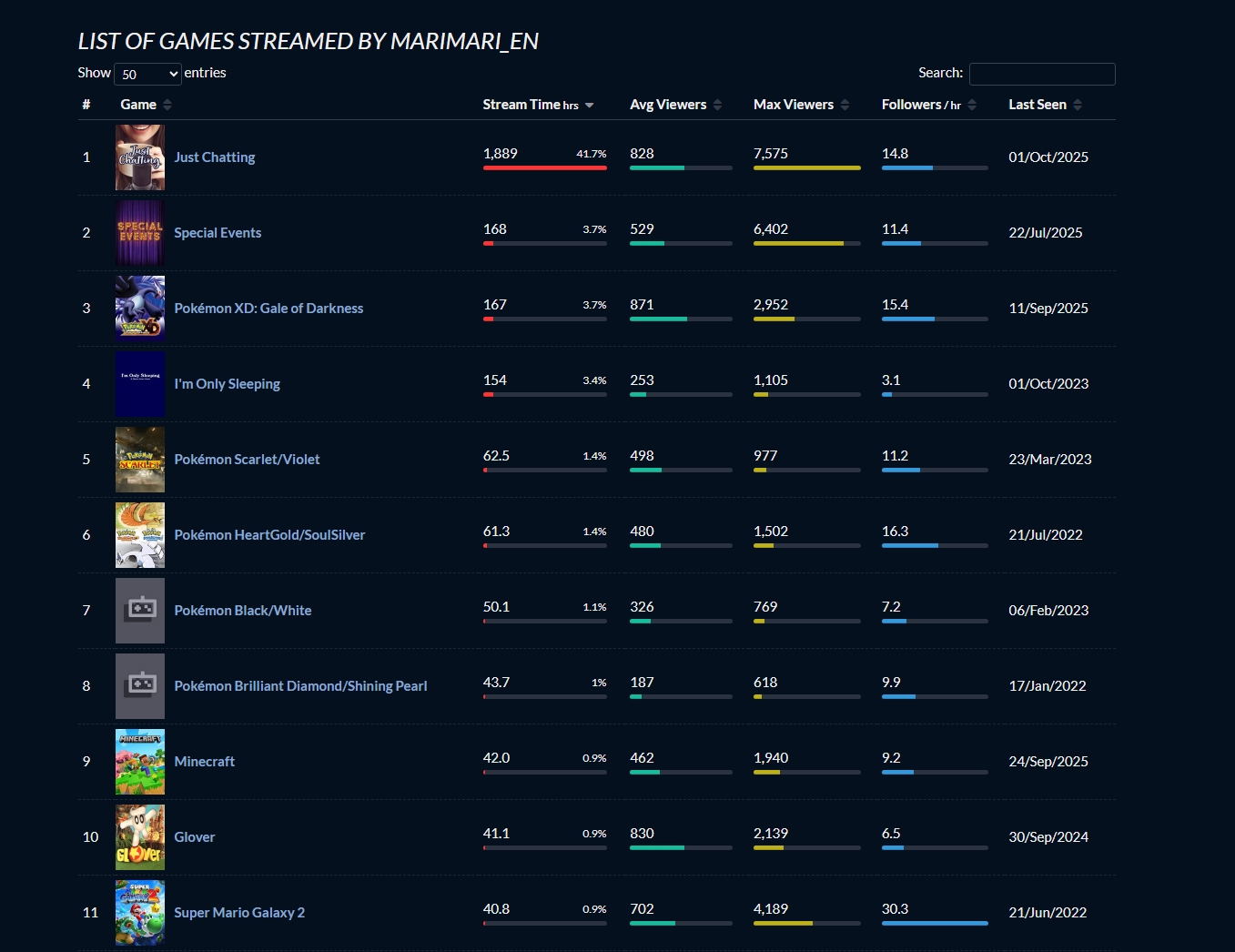Click the 24/Sep/2025 last seen date
The height and width of the screenshot is (952, 1235).
pyautogui.click(x=1048, y=762)
